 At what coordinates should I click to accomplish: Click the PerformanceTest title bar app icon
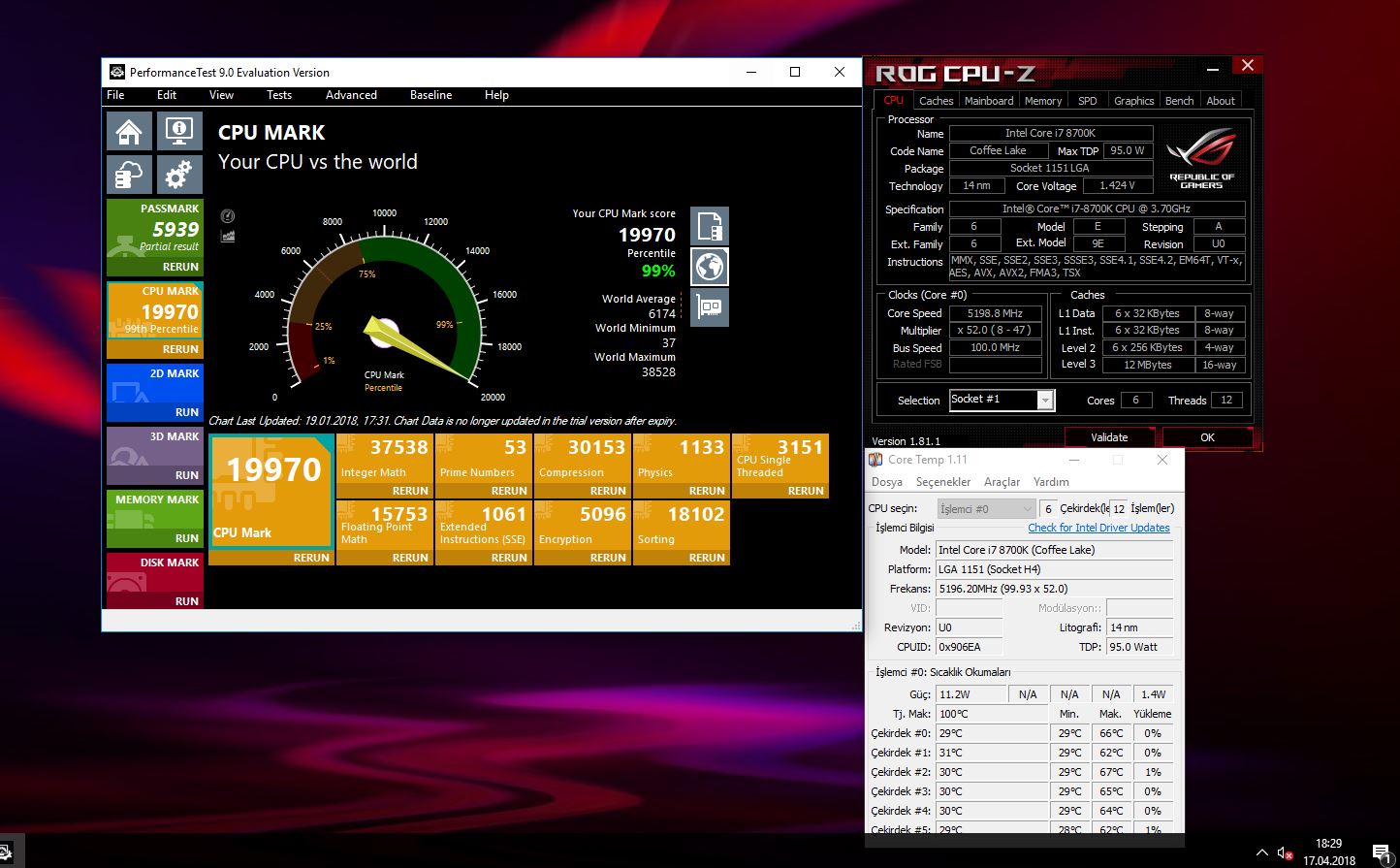tap(116, 72)
